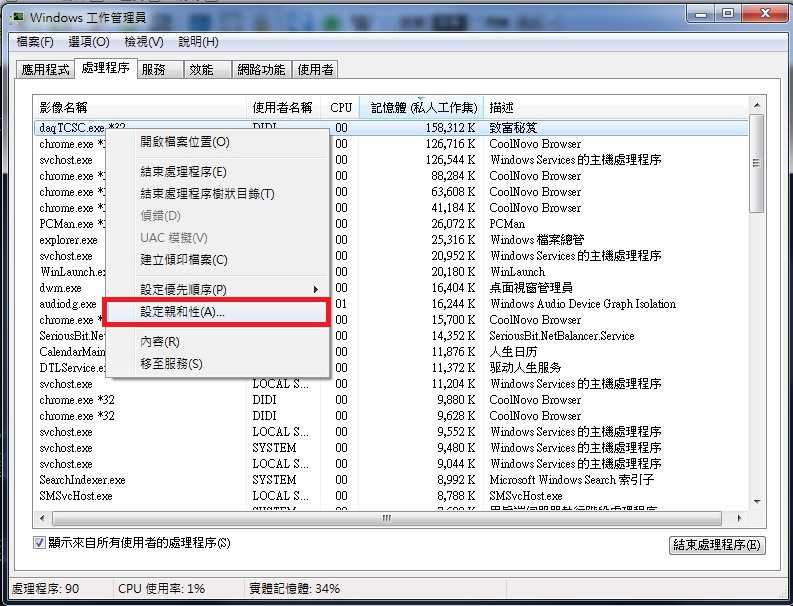Click the 致富秘笈 description cell
Screen dimensions: 793x606
(513, 127)
